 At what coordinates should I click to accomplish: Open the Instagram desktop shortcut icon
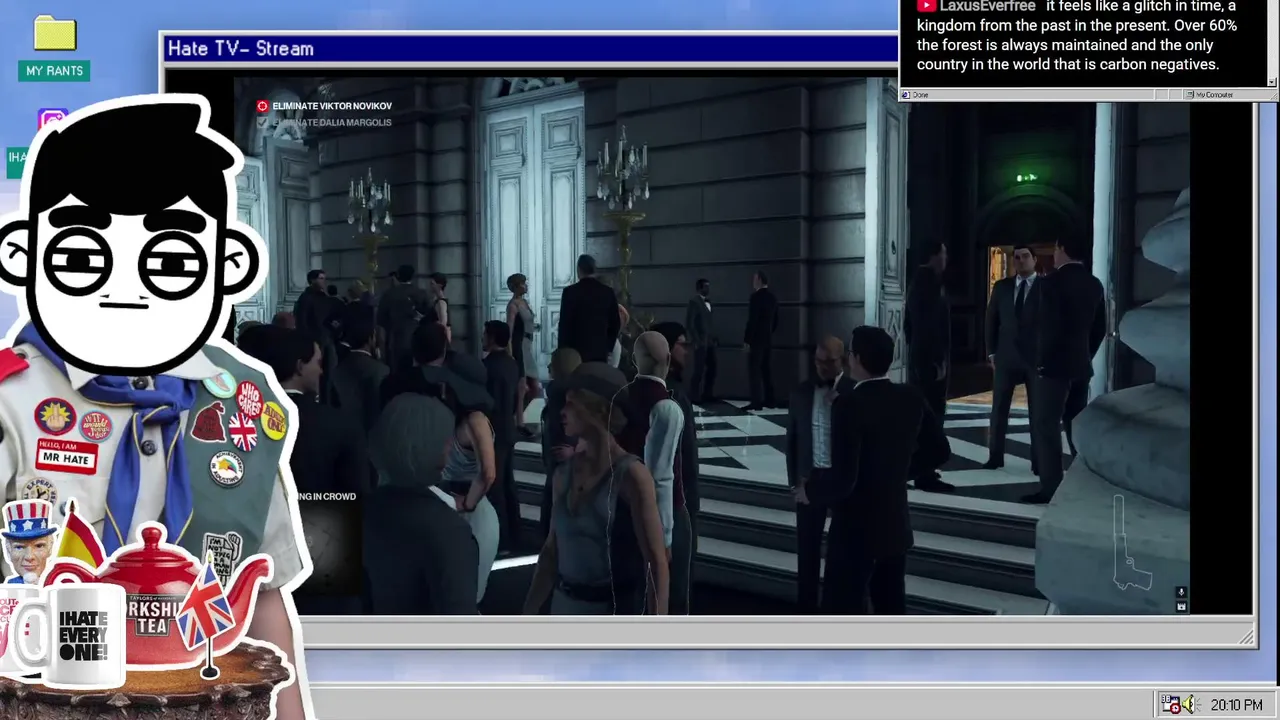[x=52, y=121]
